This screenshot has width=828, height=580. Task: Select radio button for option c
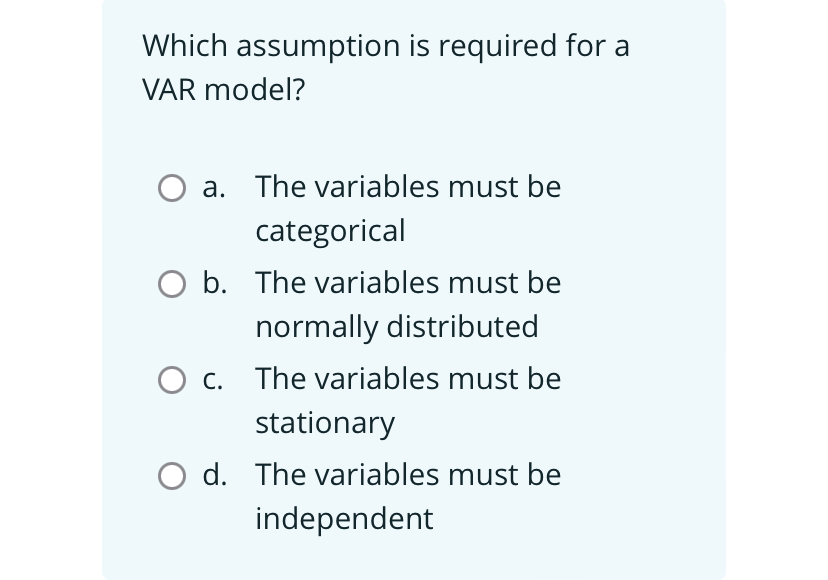click(172, 379)
